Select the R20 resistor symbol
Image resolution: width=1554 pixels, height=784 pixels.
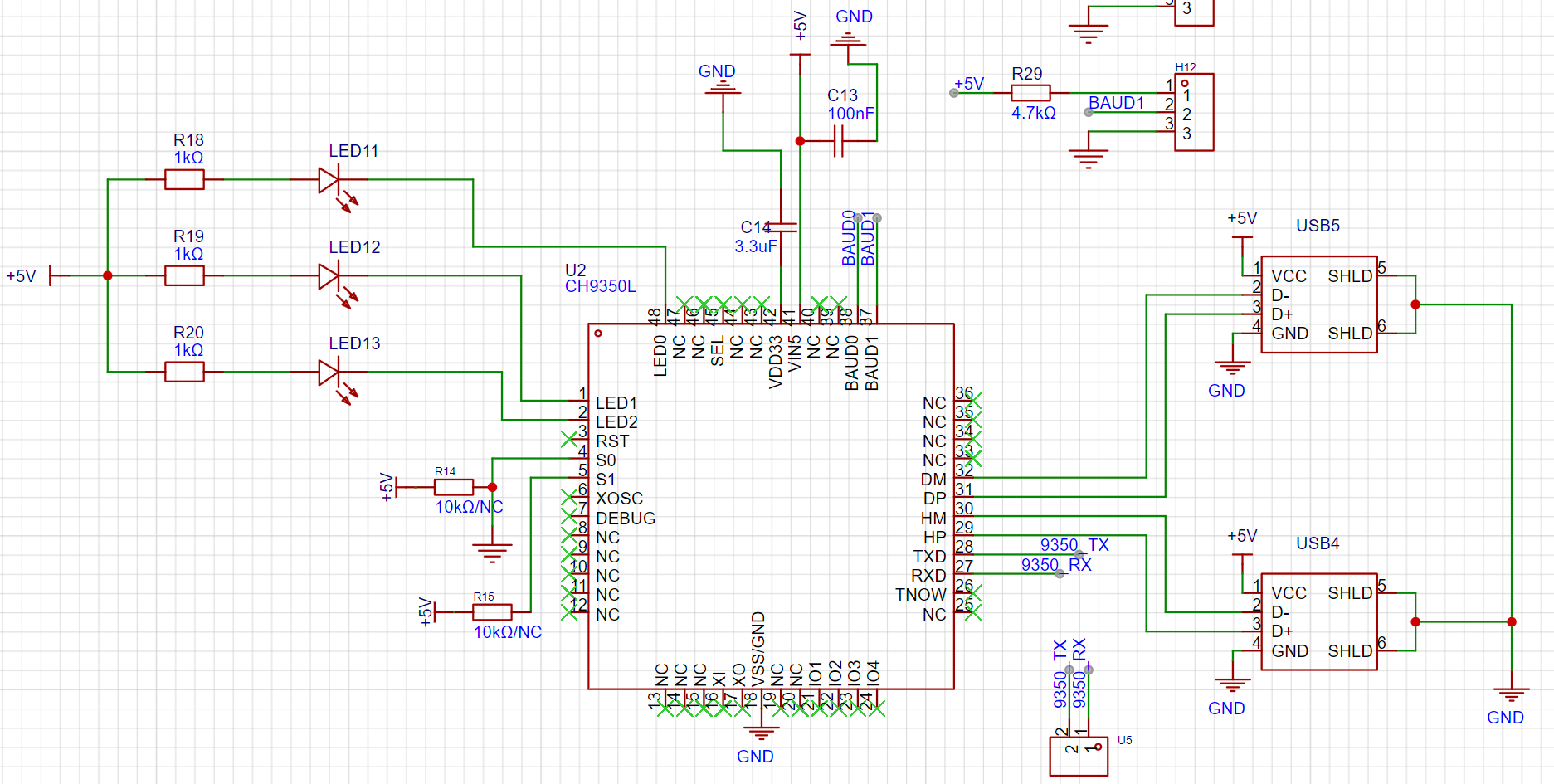pyautogui.click(x=184, y=372)
